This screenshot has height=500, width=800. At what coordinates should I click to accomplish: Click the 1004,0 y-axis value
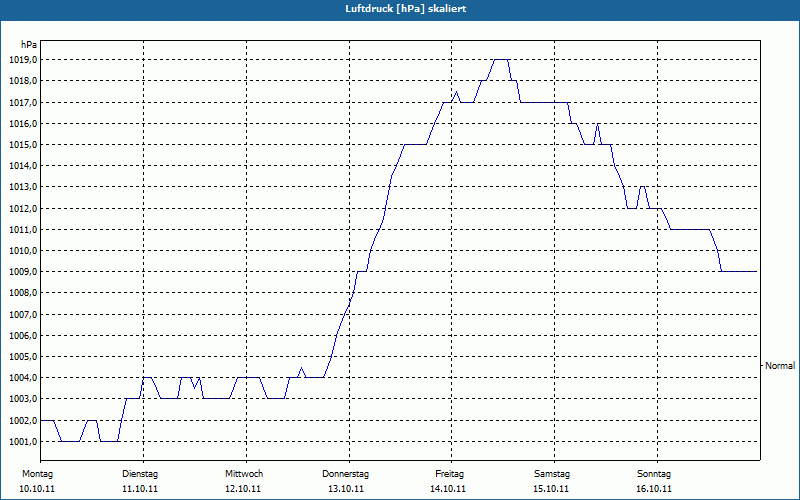pos(23,378)
